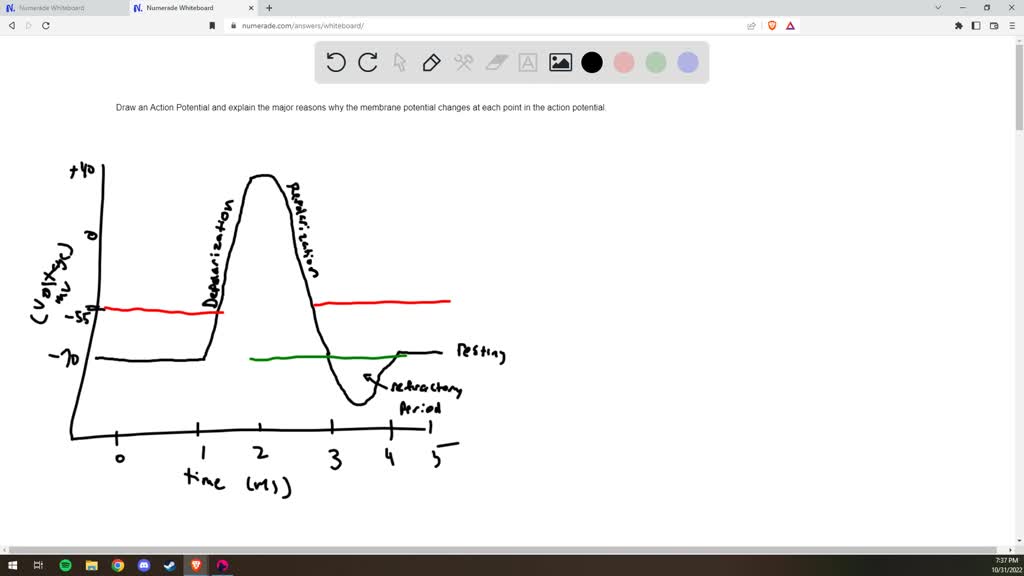Open the browser settings menu

tap(1013, 26)
